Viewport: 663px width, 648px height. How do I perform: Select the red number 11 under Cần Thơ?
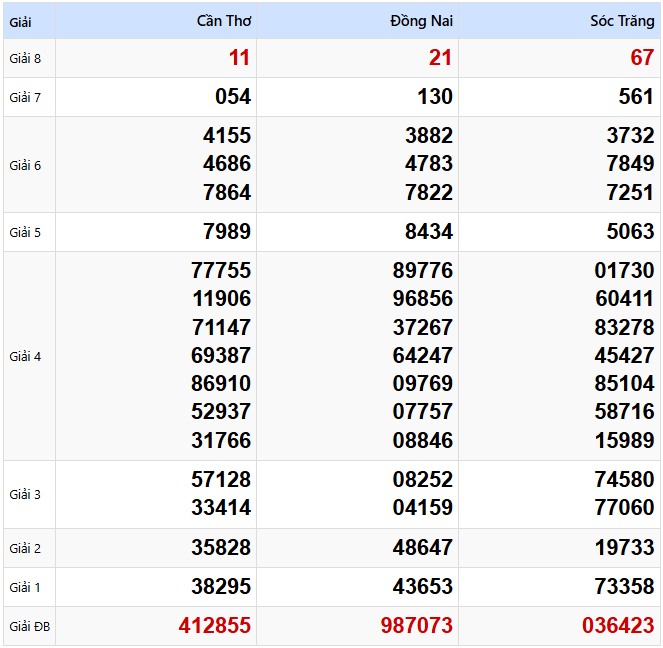click(239, 58)
